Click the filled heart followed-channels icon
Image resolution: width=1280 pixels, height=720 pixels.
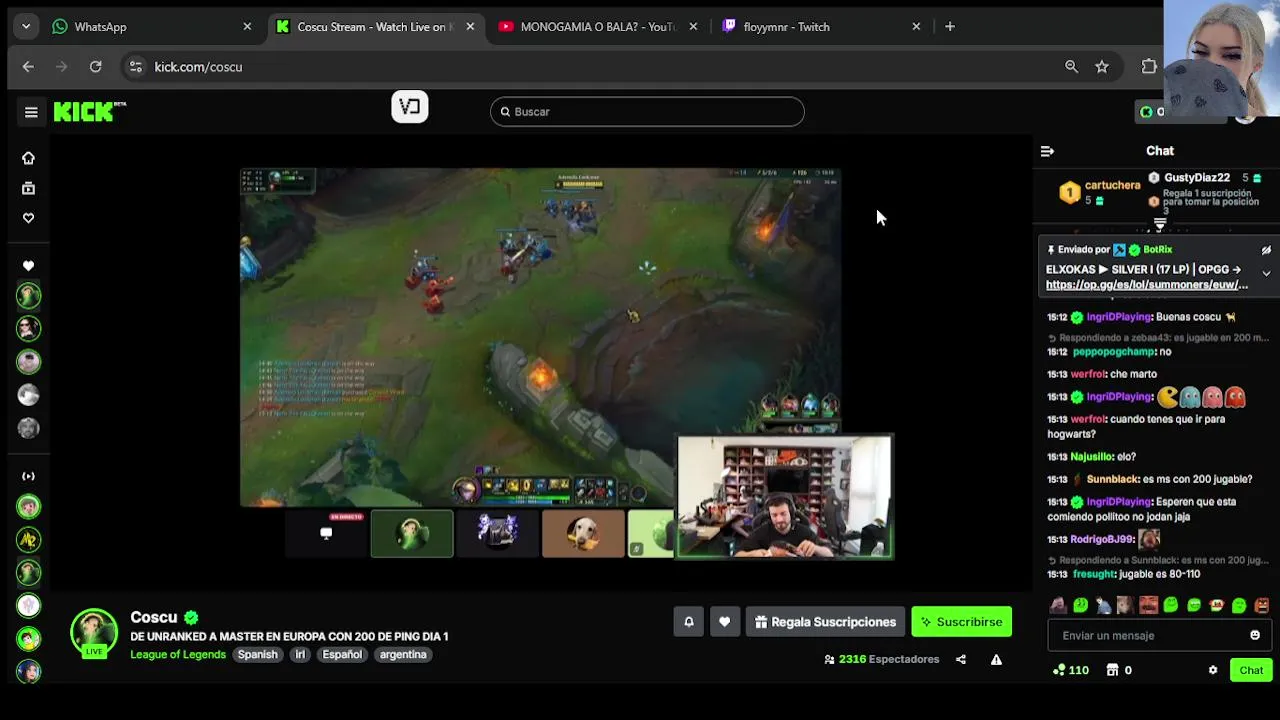pos(28,266)
